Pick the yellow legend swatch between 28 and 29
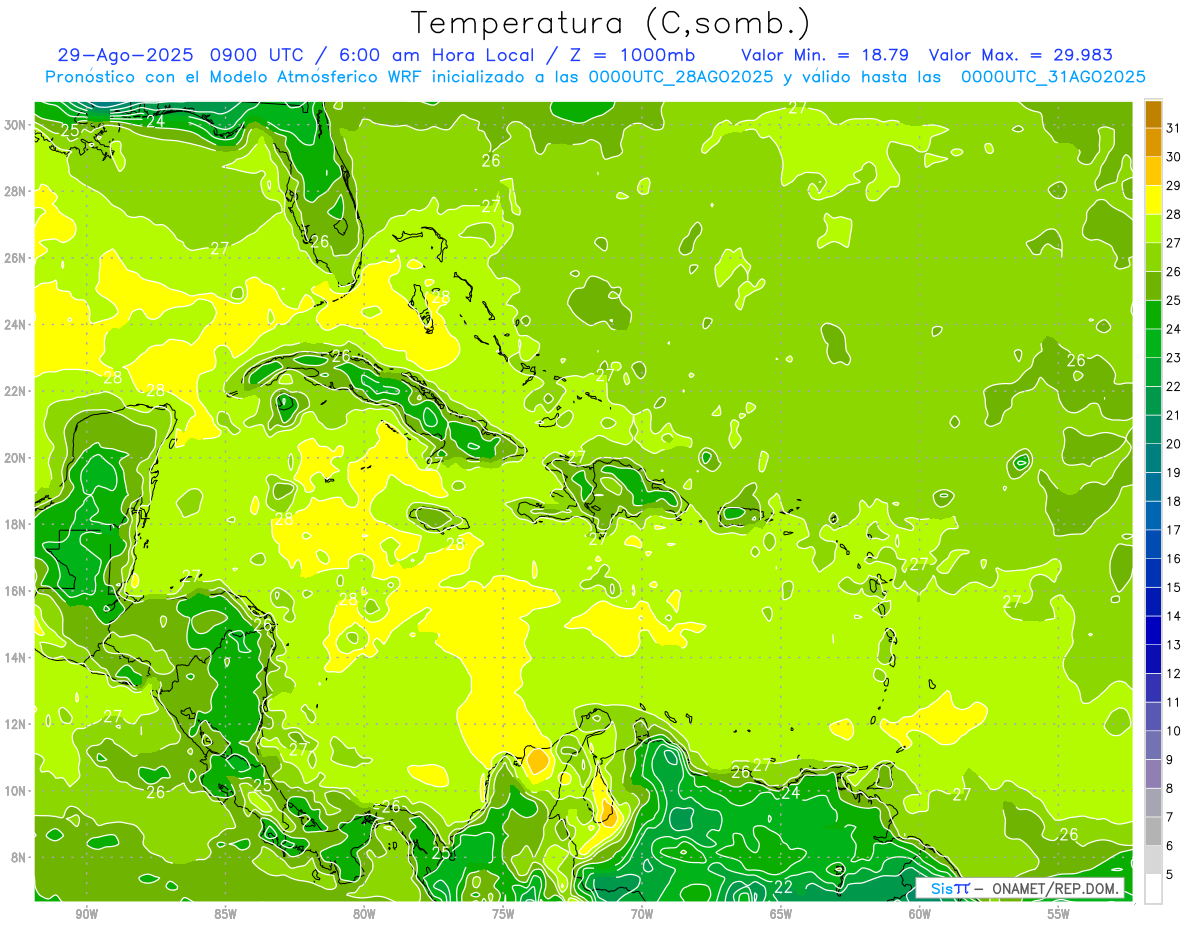The image size is (1200, 927). click(x=1153, y=200)
